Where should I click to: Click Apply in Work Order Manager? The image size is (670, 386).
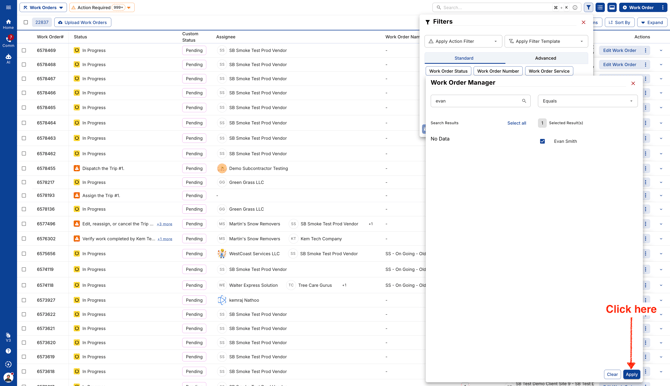[632, 374]
